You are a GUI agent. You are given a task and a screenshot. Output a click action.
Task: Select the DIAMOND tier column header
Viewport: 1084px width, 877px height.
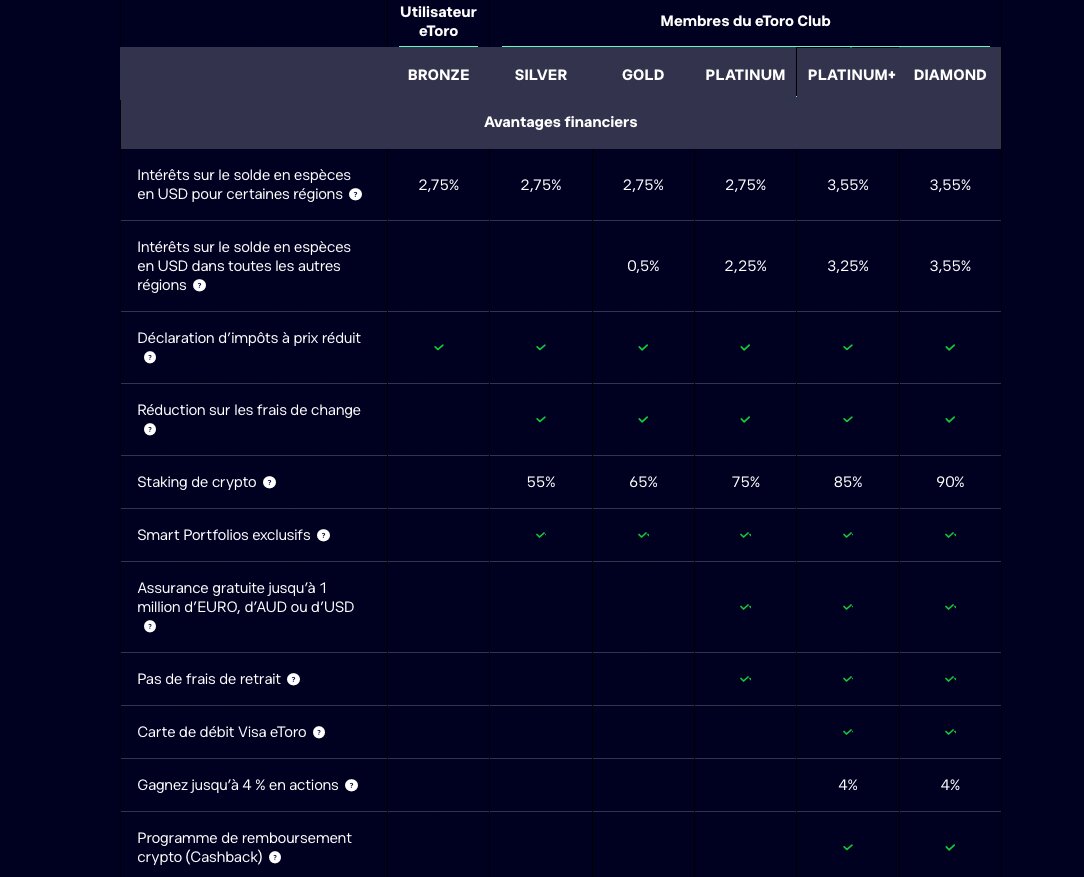click(950, 75)
